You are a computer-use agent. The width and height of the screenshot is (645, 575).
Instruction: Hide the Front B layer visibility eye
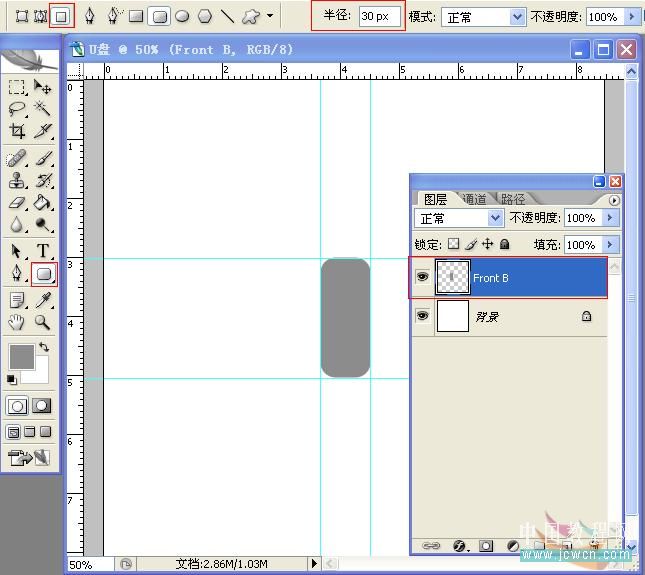click(x=423, y=278)
